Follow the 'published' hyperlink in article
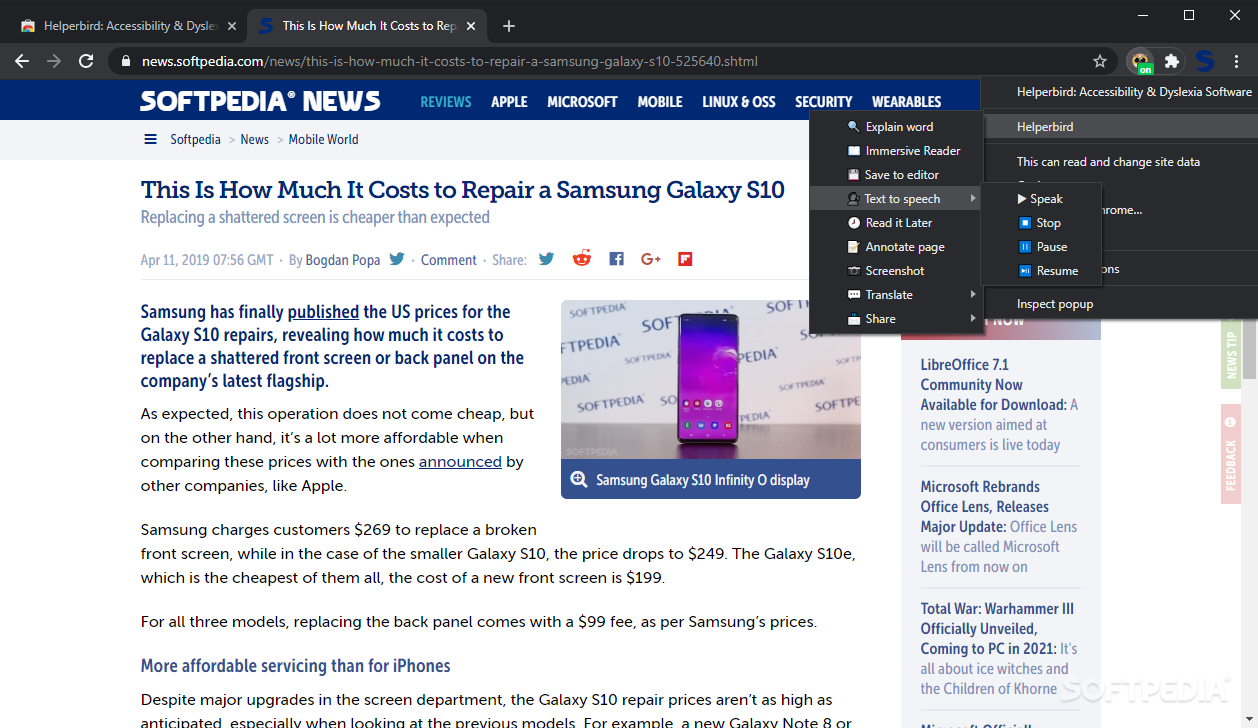The width and height of the screenshot is (1258, 728). click(323, 312)
